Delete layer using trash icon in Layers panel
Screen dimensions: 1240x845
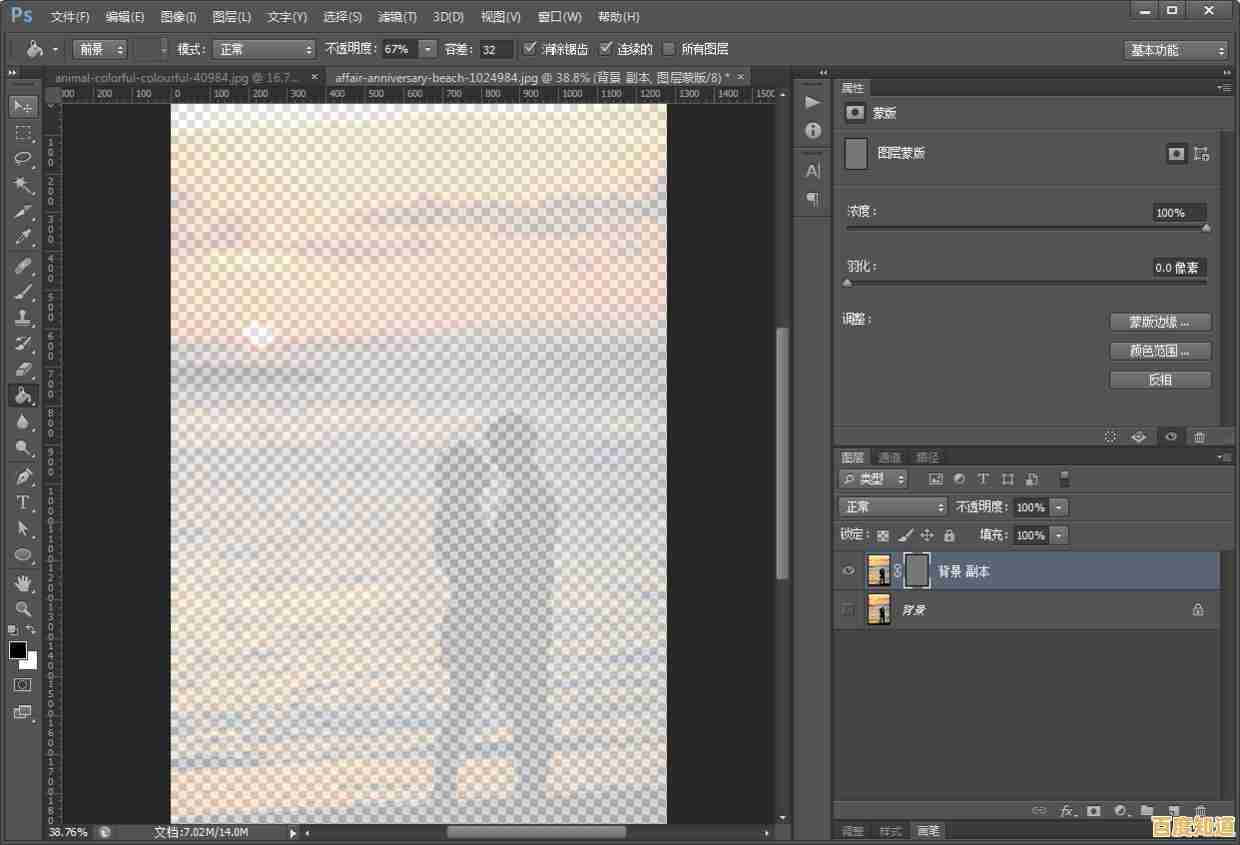1200,810
